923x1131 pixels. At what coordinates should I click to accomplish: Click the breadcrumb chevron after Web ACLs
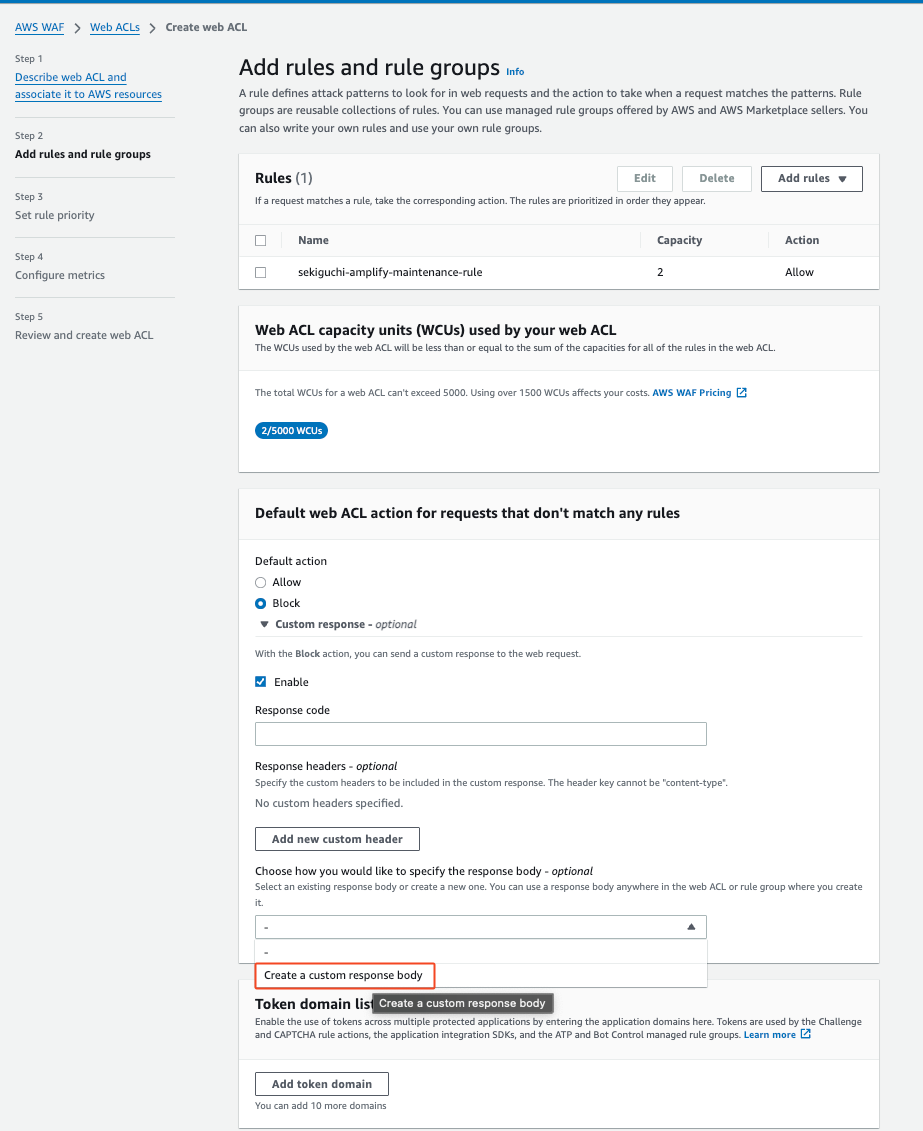point(152,28)
